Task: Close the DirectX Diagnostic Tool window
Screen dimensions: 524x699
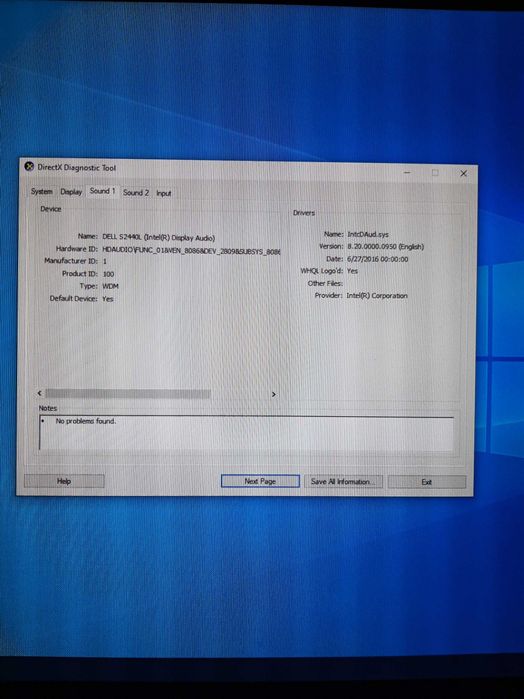Action: tap(463, 173)
